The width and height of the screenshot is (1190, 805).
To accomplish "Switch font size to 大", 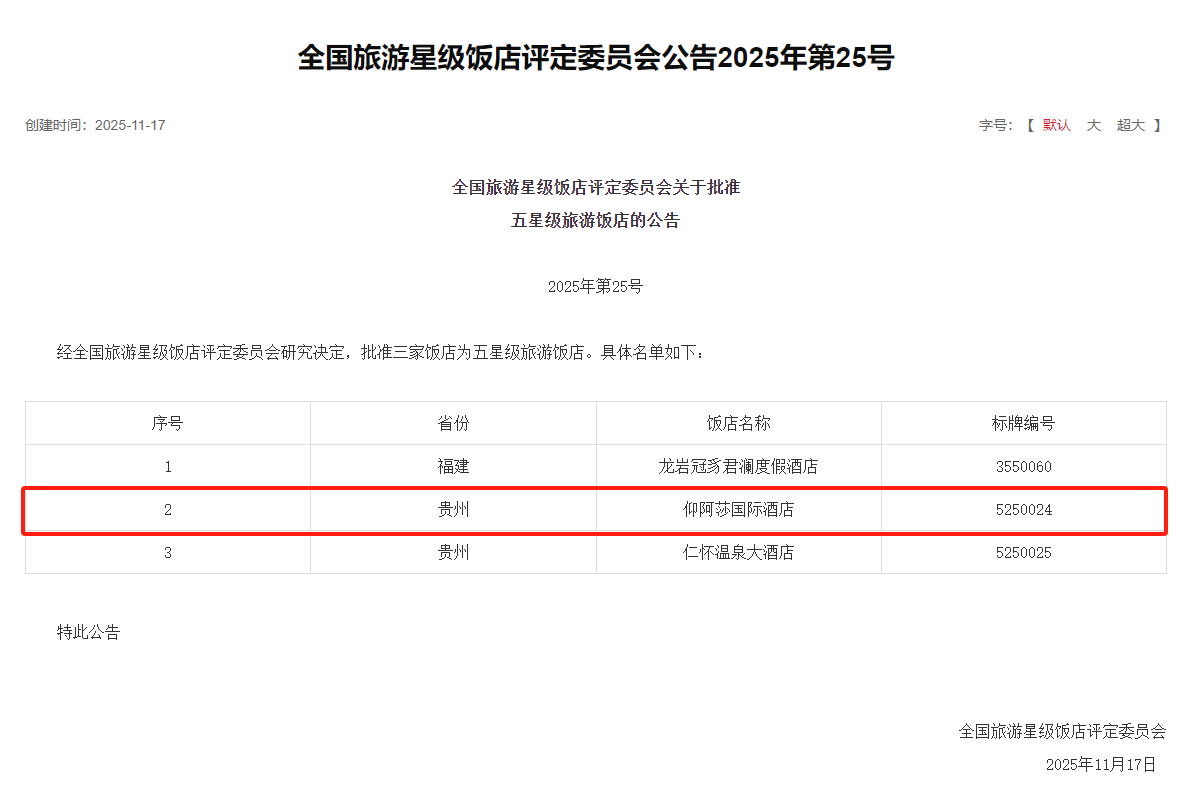I will 1094,125.
